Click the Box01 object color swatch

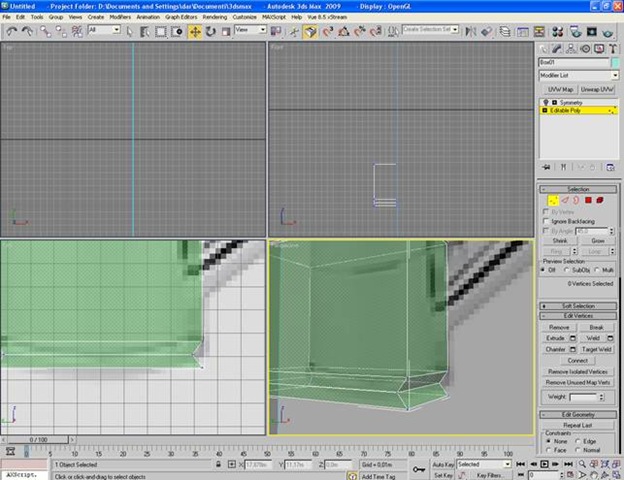(615, 62)
